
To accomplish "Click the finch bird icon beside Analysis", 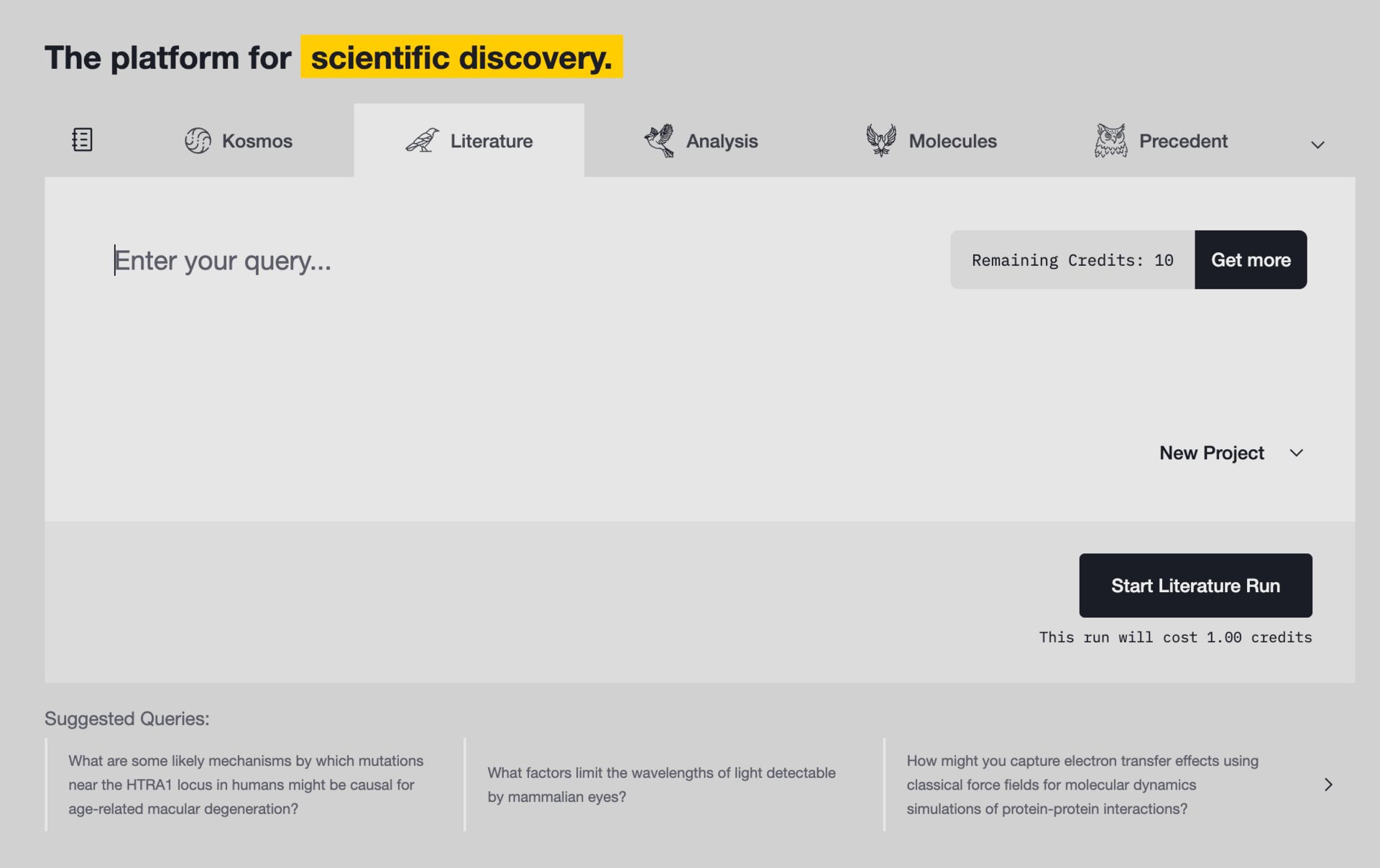I will tap(659, 140).
